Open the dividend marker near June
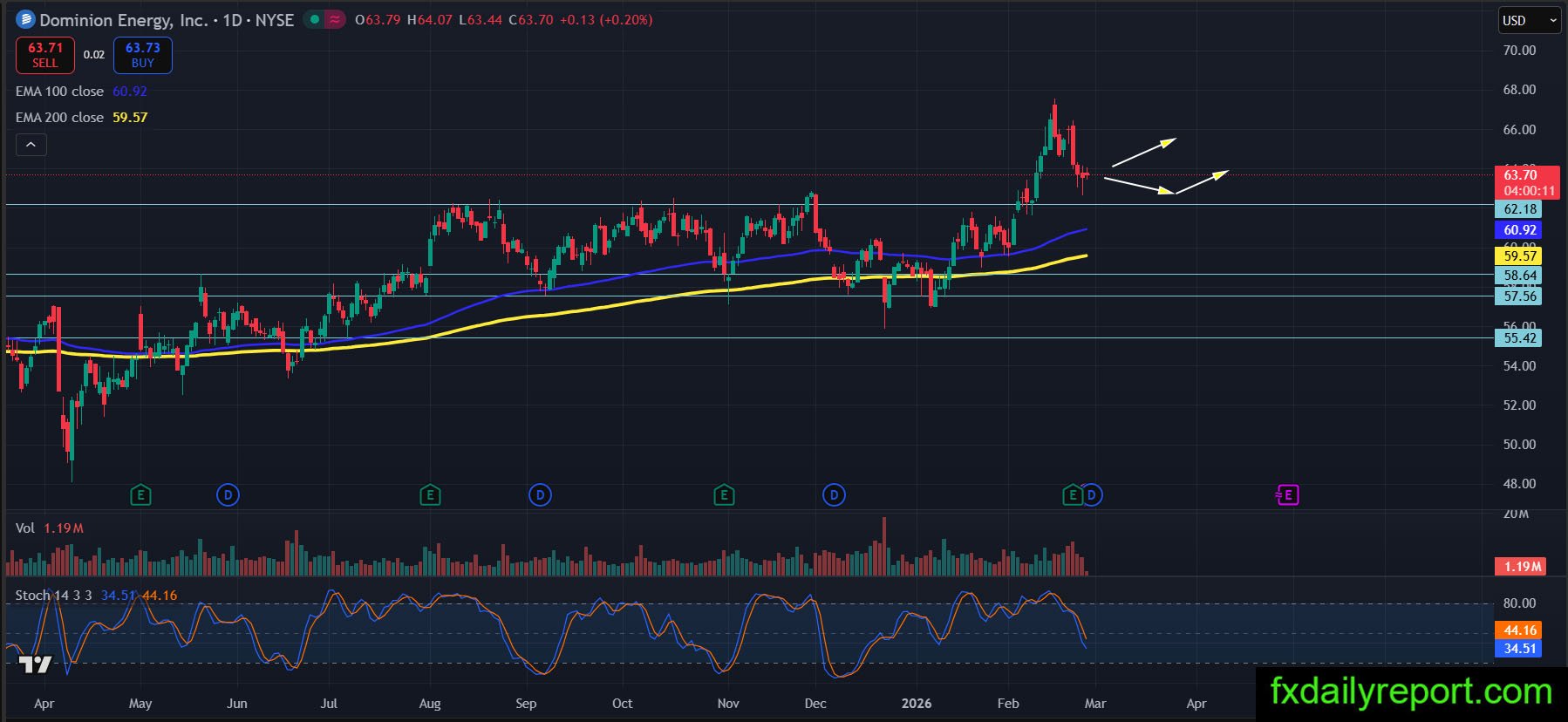Image resolution: width=1568 pixels, height=722 pixels. coord(228,495)
